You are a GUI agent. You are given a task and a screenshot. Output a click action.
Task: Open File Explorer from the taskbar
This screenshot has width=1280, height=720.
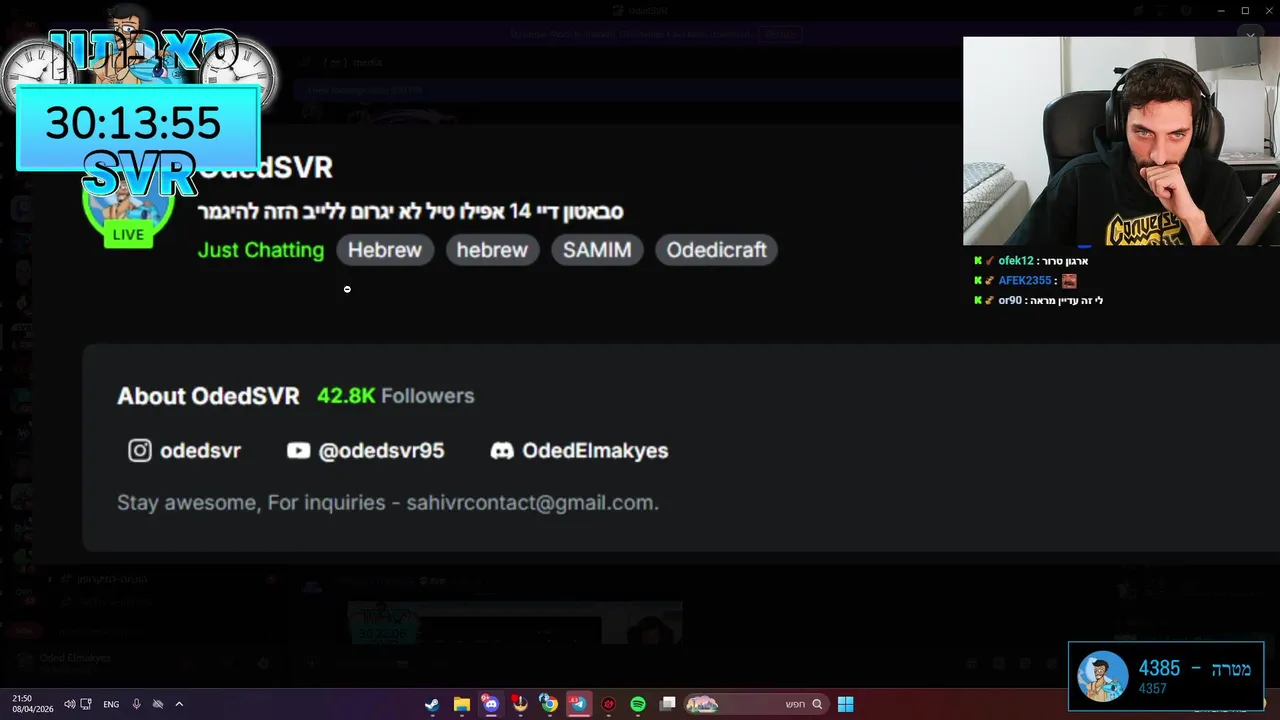coord(461,704)
